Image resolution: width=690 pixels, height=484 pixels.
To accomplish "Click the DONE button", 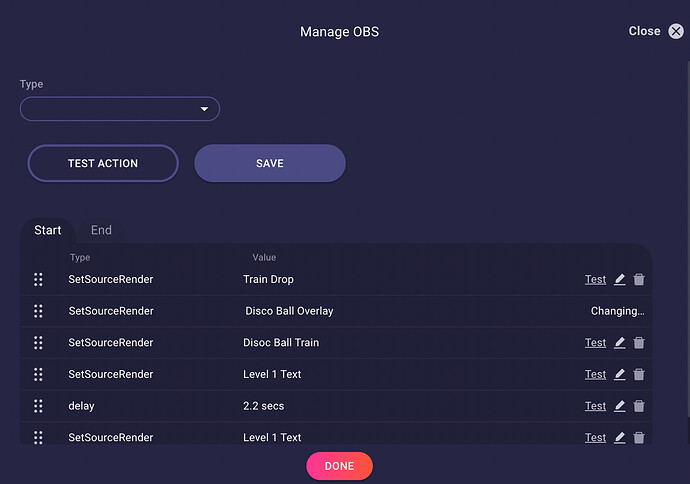I will [339, 466].
